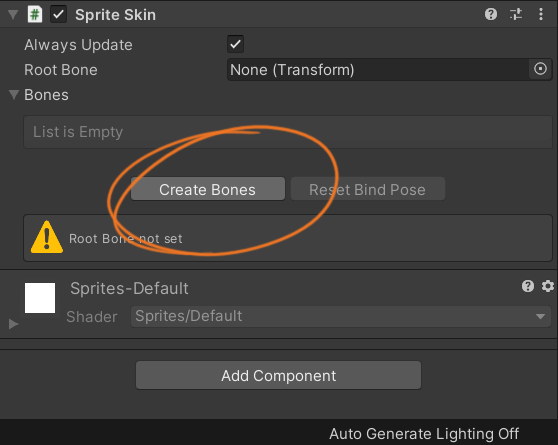Image resolution: width=558 pixels, height=445 pixels.
Task: Click Auto Generate Lighting Off status
Action: (x=424, y=434)
